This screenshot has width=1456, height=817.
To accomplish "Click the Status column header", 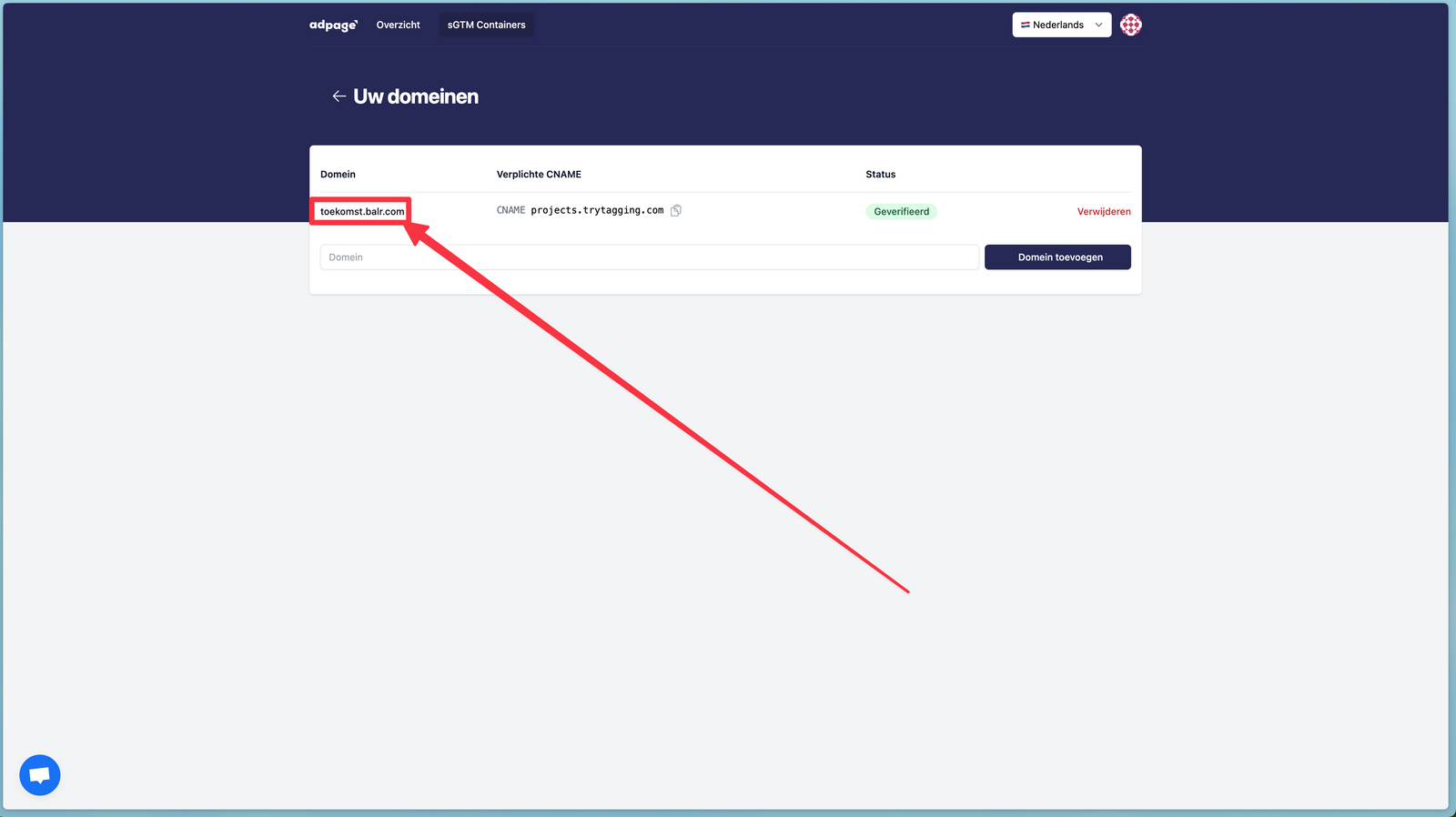I will pyautogui.click(x=880, y=175).
